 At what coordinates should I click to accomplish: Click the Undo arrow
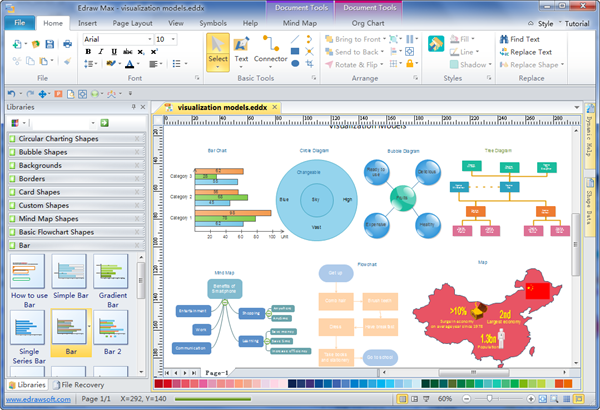pos(11,93)
